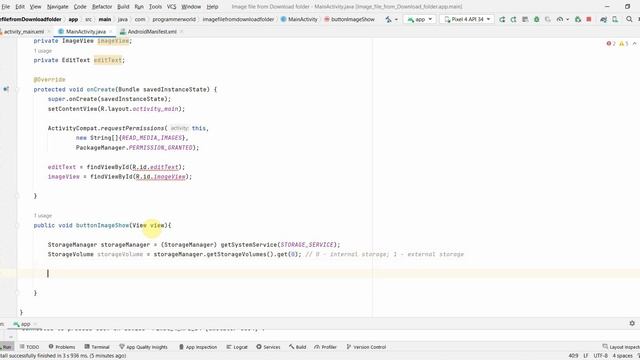
Task: Click Attach Debugger to Android Process icon
Action: click(578, 19)
